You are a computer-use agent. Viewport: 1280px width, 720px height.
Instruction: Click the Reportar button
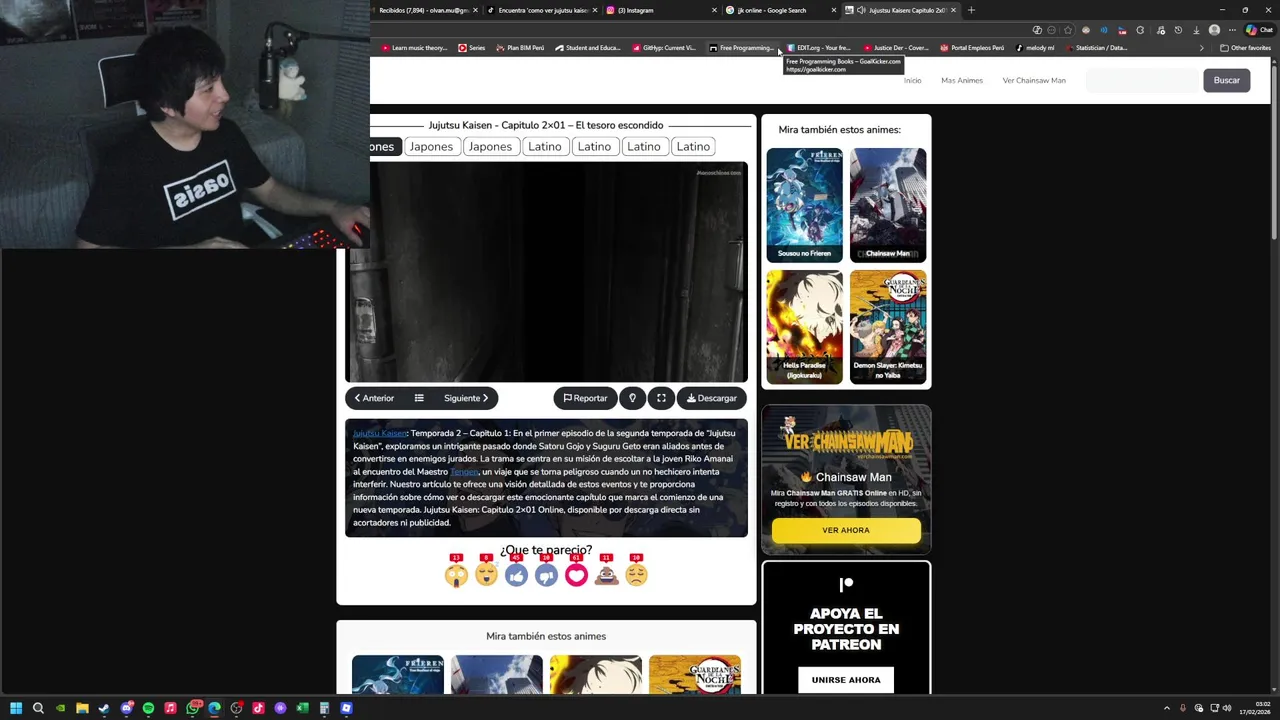point(585,398)
